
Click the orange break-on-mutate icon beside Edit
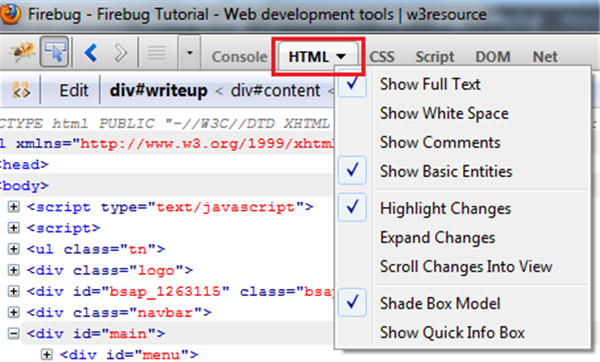point(21,90)
